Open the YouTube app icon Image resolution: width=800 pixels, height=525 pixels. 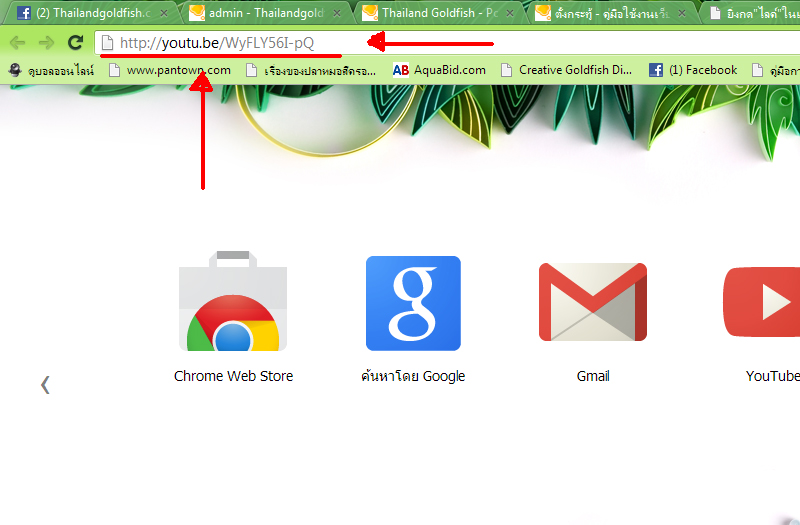point(761,302)
